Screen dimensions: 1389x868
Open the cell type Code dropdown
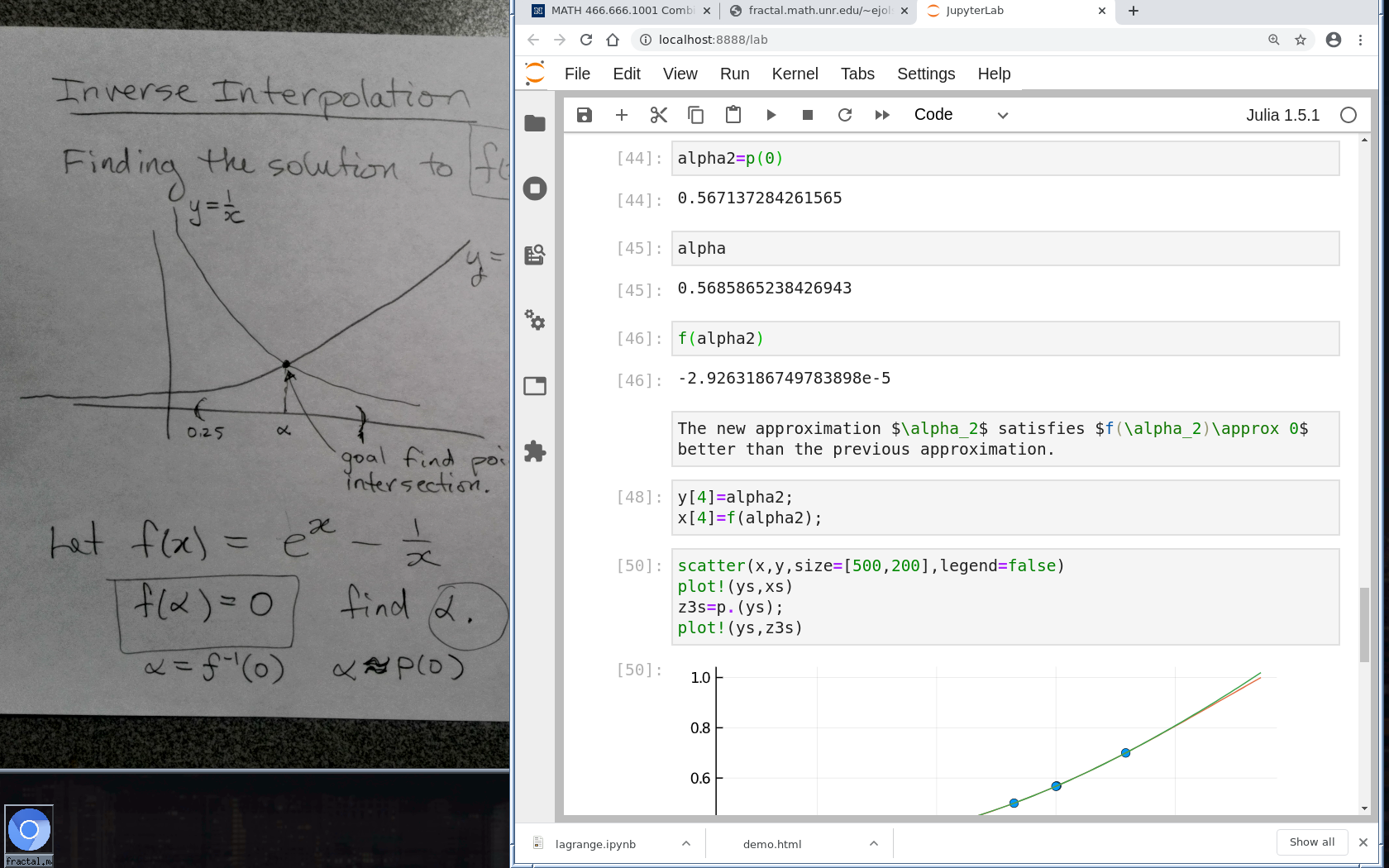pos(960,115)
